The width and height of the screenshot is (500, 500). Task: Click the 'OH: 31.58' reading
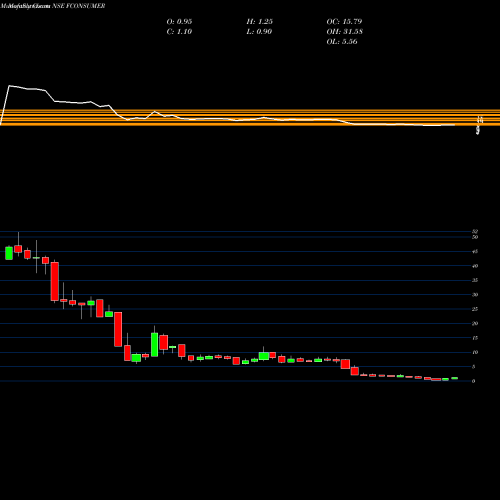344,31
